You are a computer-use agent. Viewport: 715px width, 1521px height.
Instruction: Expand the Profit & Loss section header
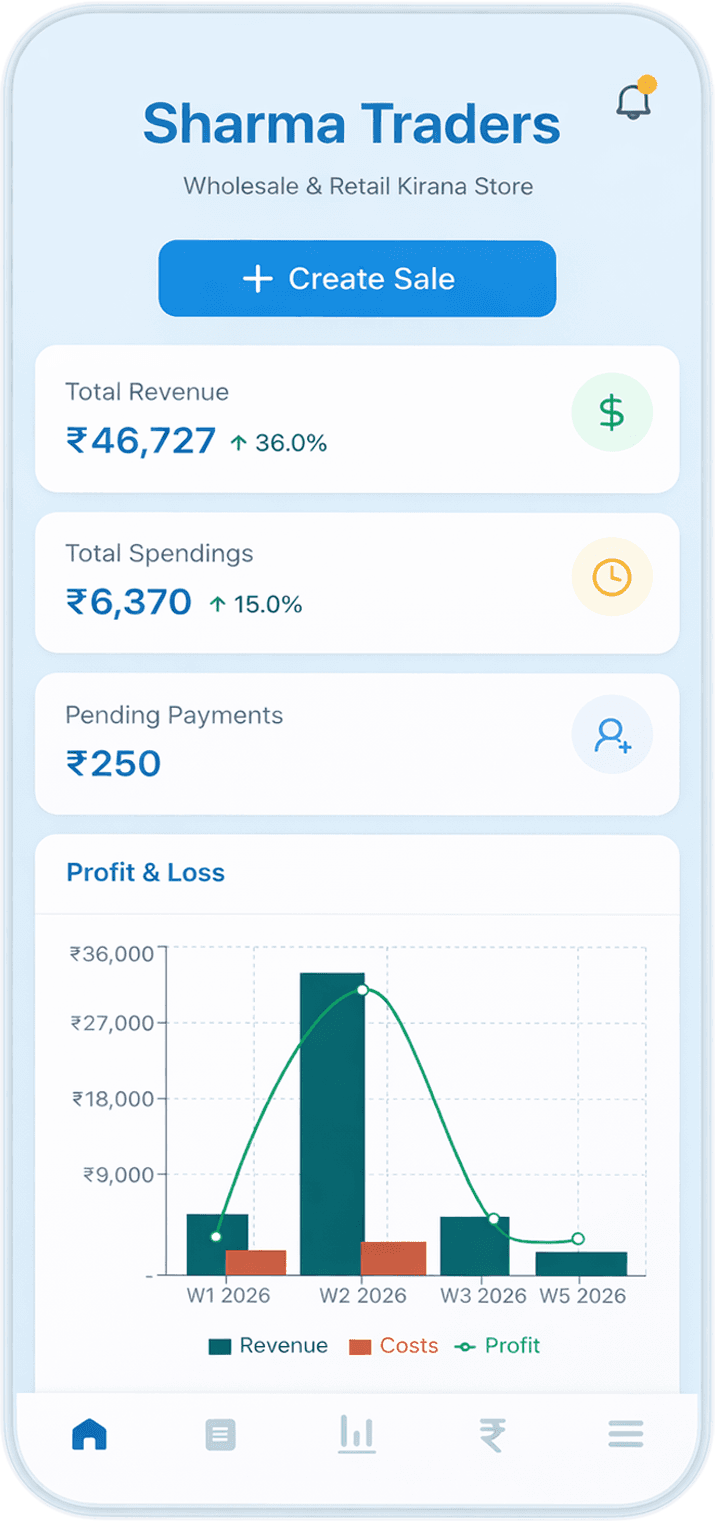coord(145,872)
